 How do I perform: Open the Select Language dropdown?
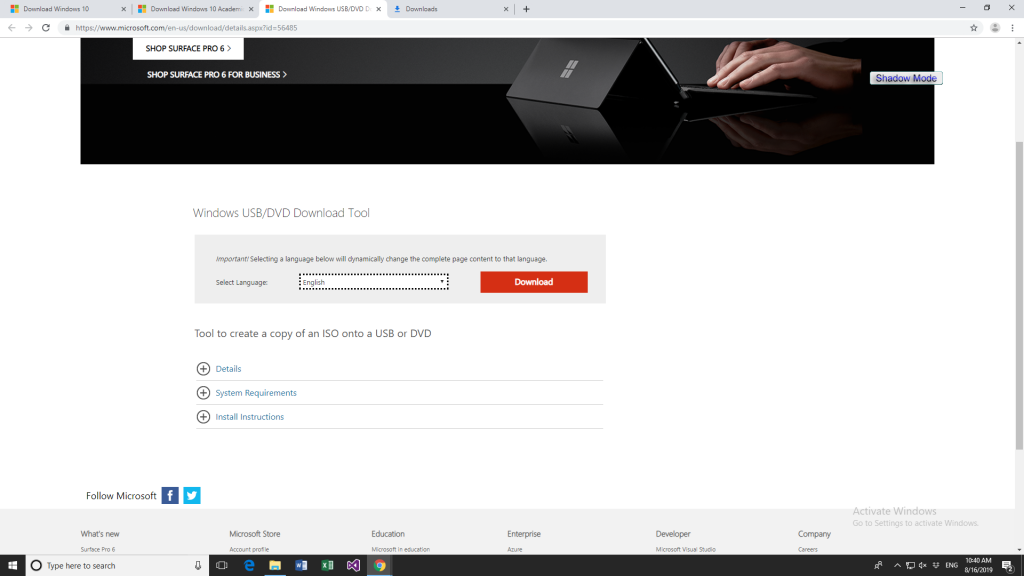coord(374,282)
